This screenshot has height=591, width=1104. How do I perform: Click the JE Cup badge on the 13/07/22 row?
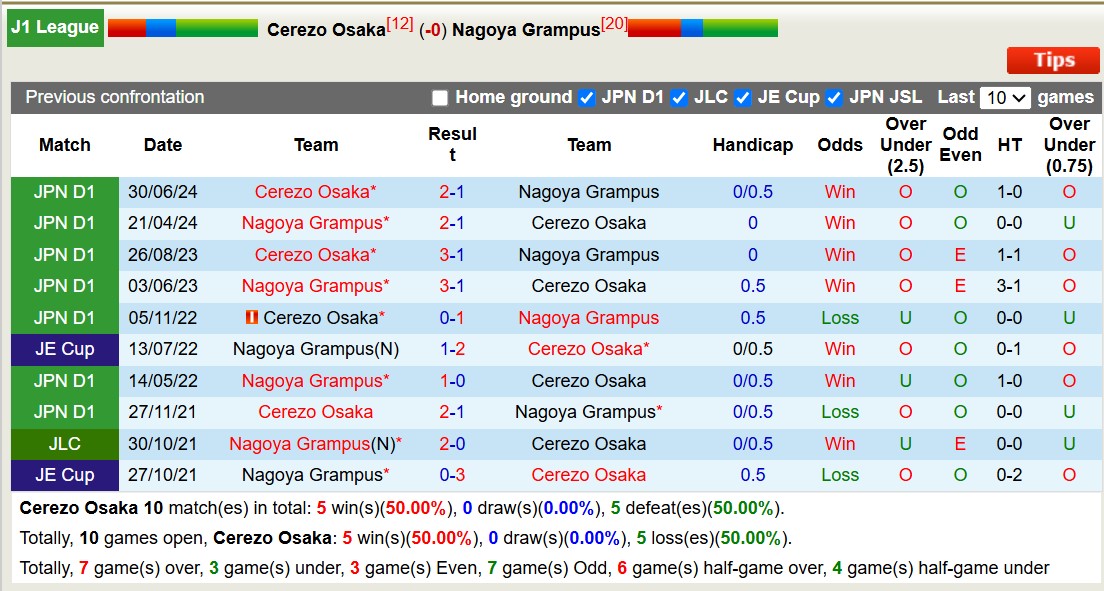click(x=64, y=349)
